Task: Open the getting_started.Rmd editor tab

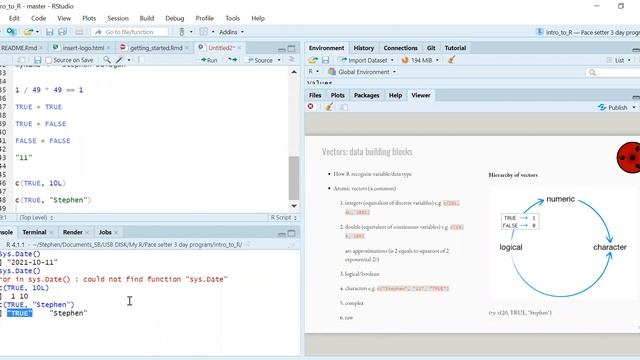Action: click(x=156, y=48)
